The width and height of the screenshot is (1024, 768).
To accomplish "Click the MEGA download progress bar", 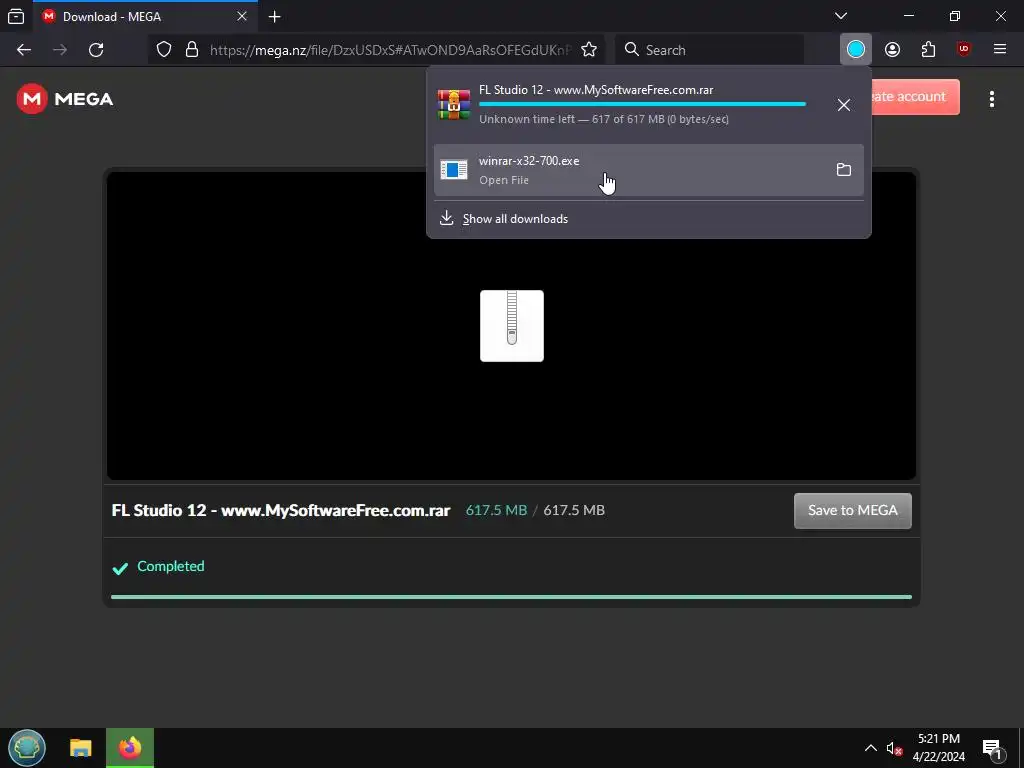I will click(511, 597).
